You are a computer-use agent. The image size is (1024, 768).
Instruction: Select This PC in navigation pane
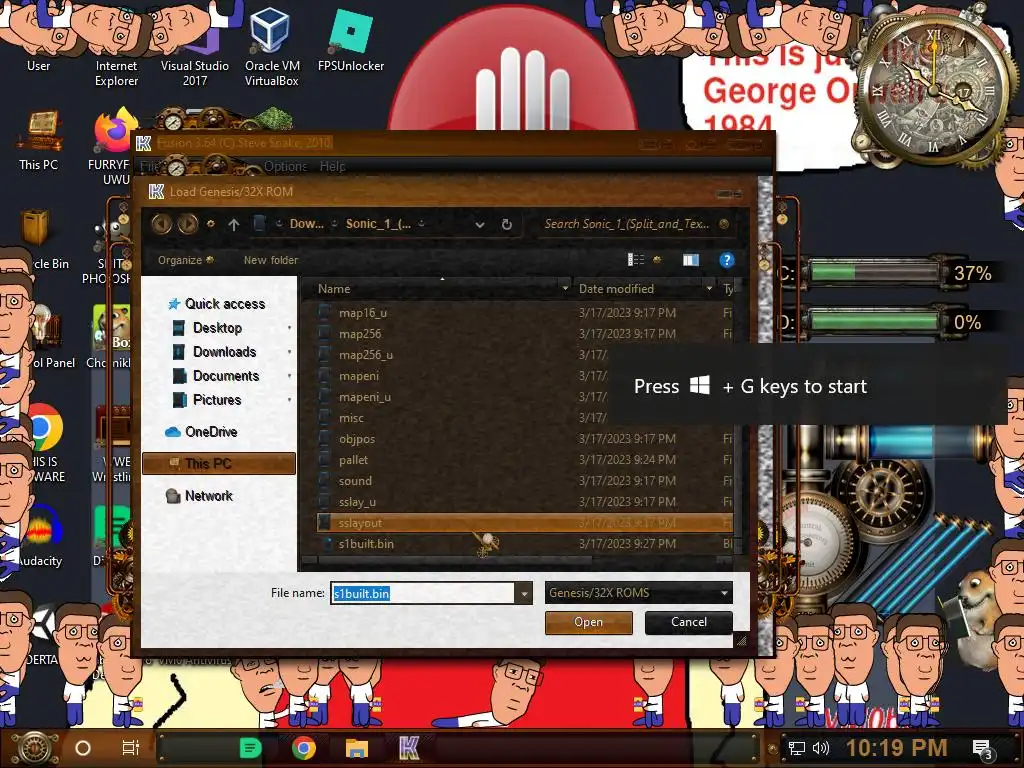pos(219,464)
